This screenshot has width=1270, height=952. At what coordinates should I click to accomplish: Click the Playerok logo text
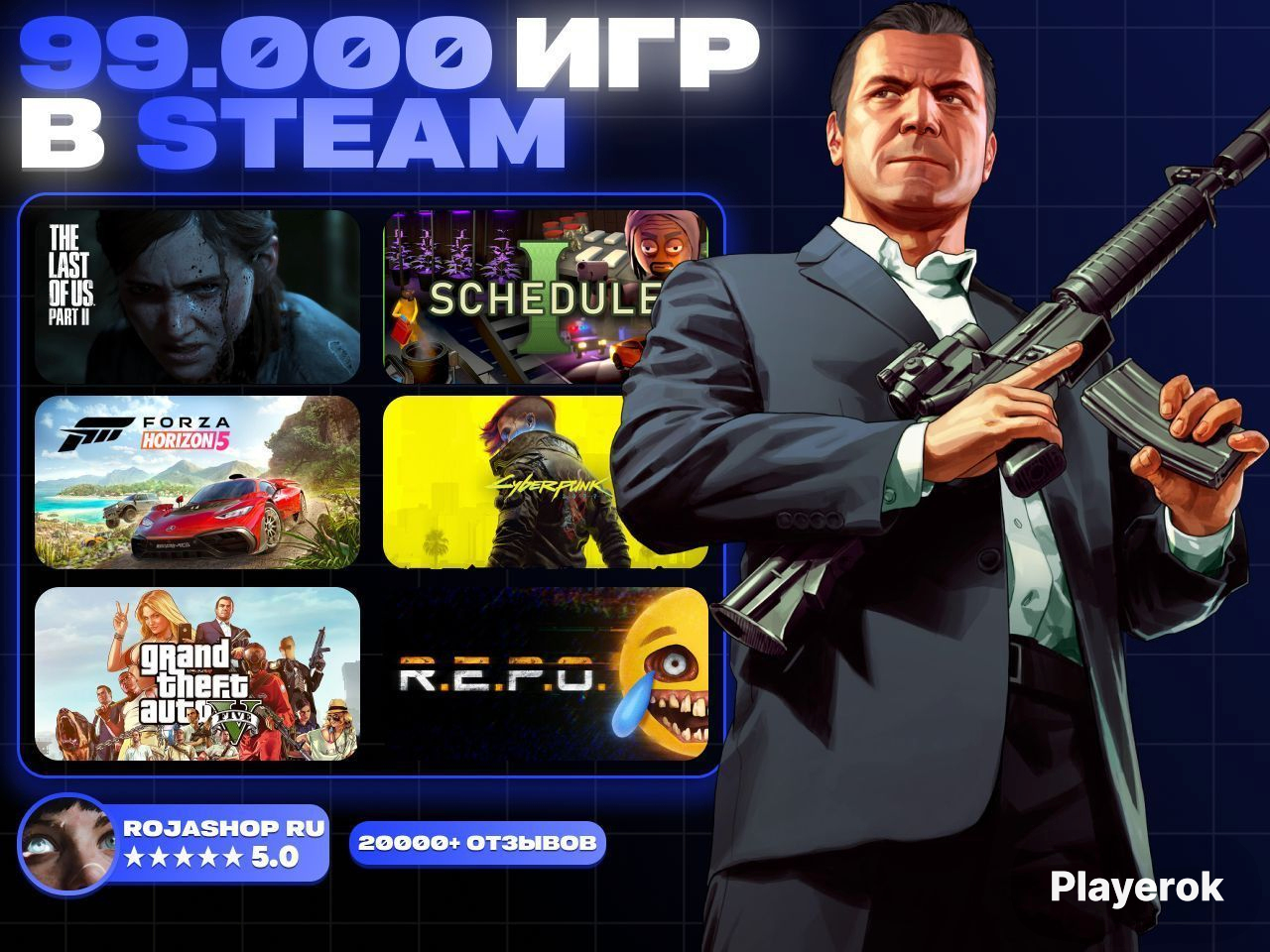pyautogui.click(x=1137, y=887)
